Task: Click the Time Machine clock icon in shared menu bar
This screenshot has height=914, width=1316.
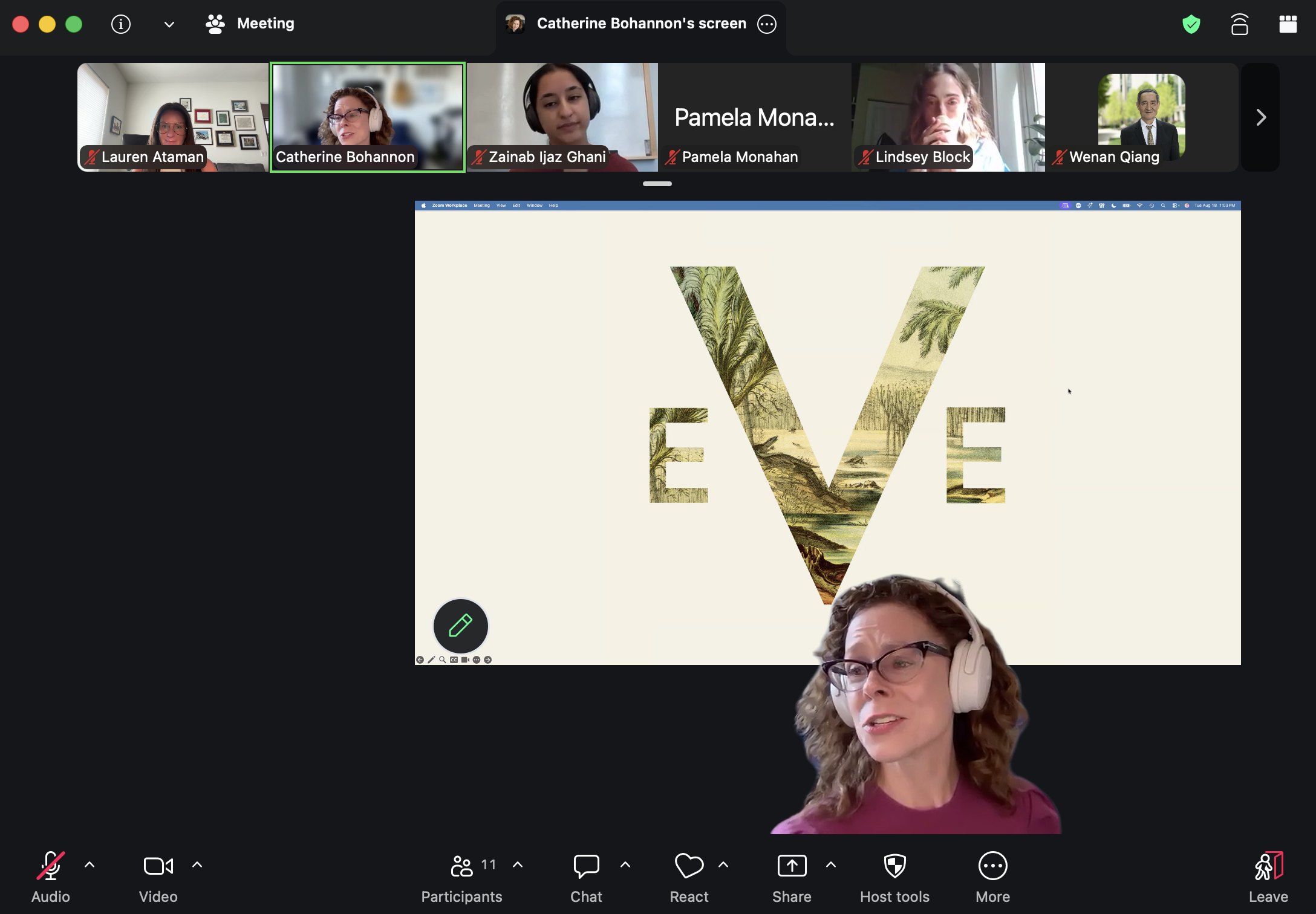Action: point(1151,206)
